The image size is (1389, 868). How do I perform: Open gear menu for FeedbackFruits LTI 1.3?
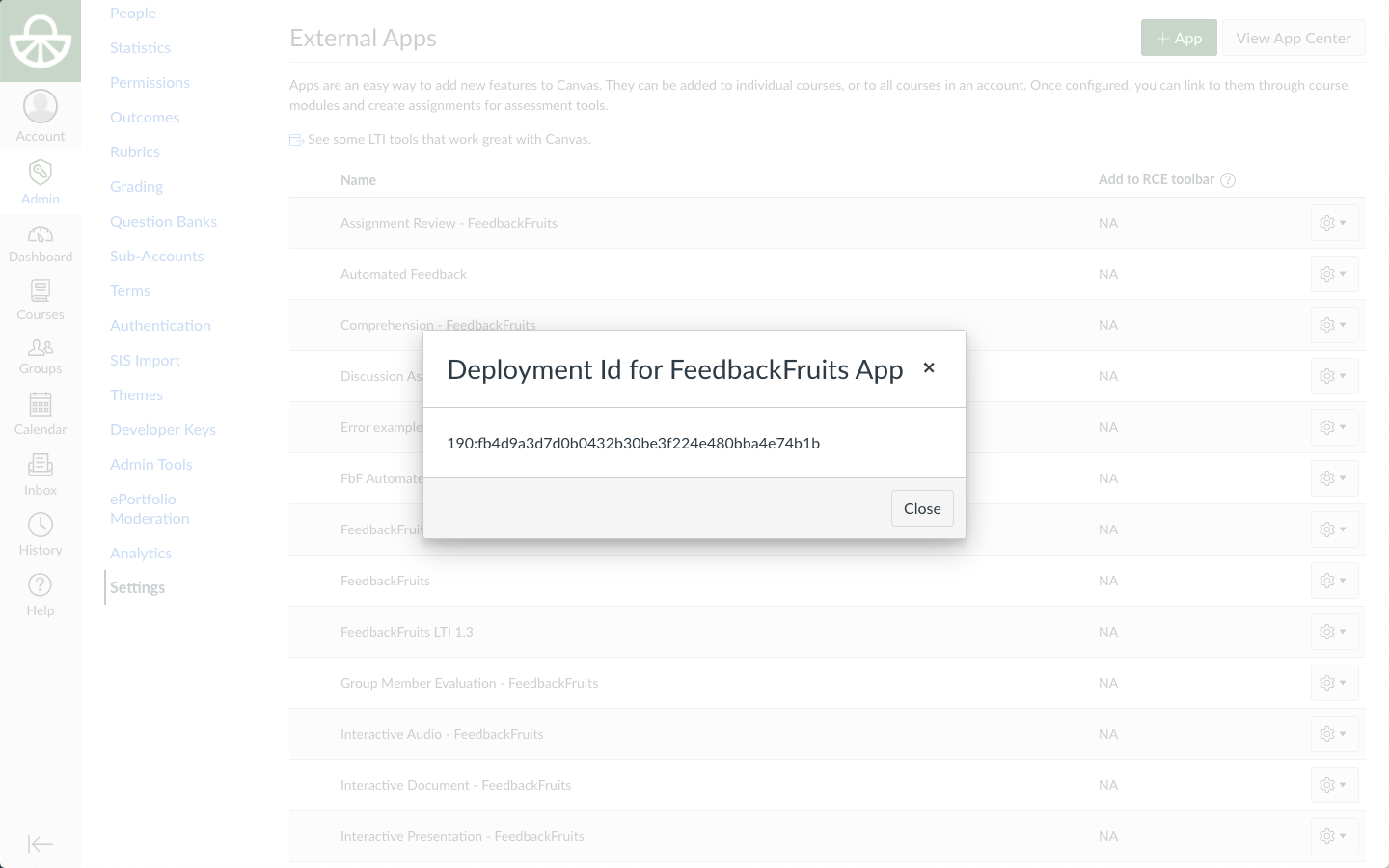[1335, 632]
